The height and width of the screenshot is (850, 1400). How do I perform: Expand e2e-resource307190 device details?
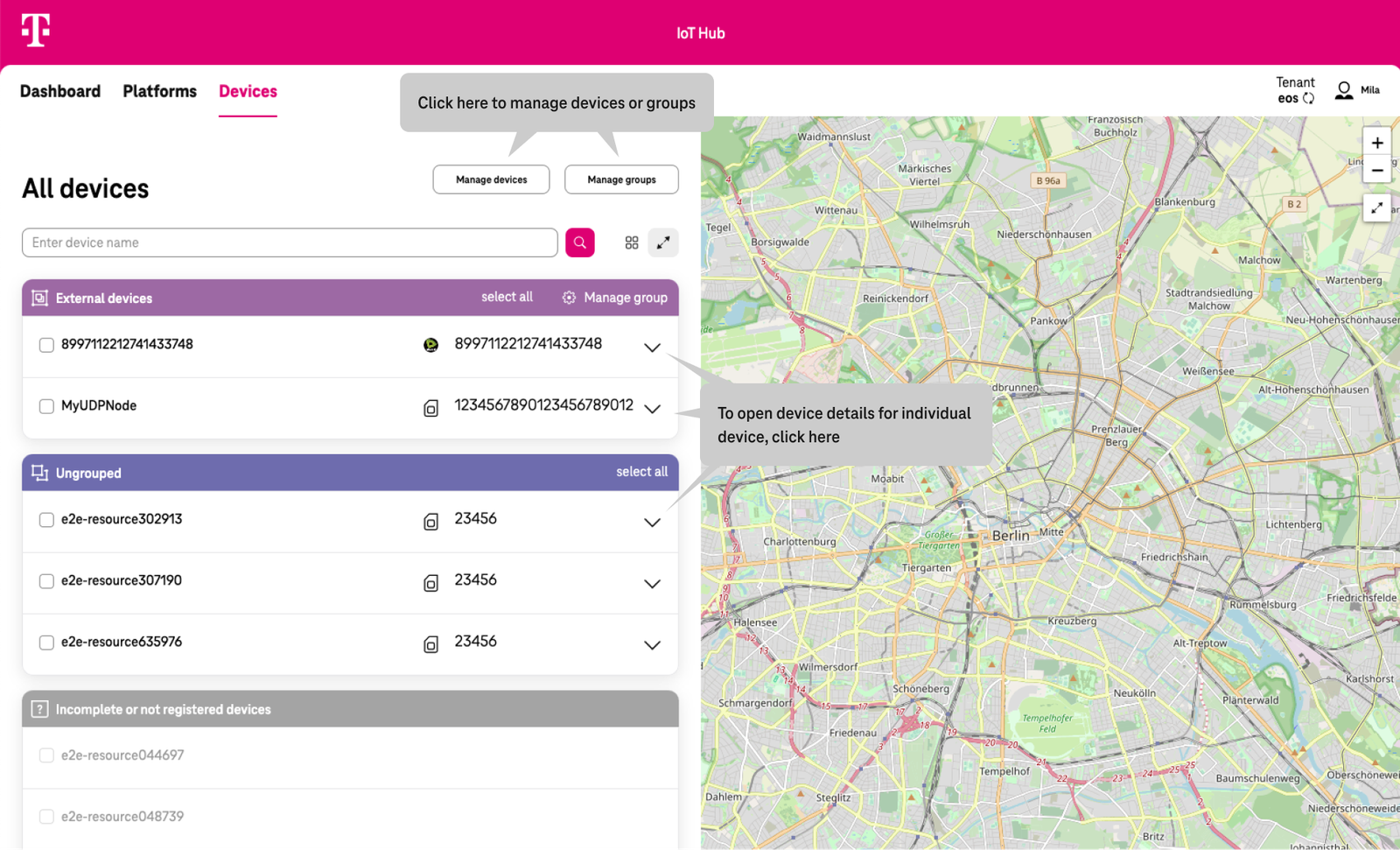click(652, 584)
